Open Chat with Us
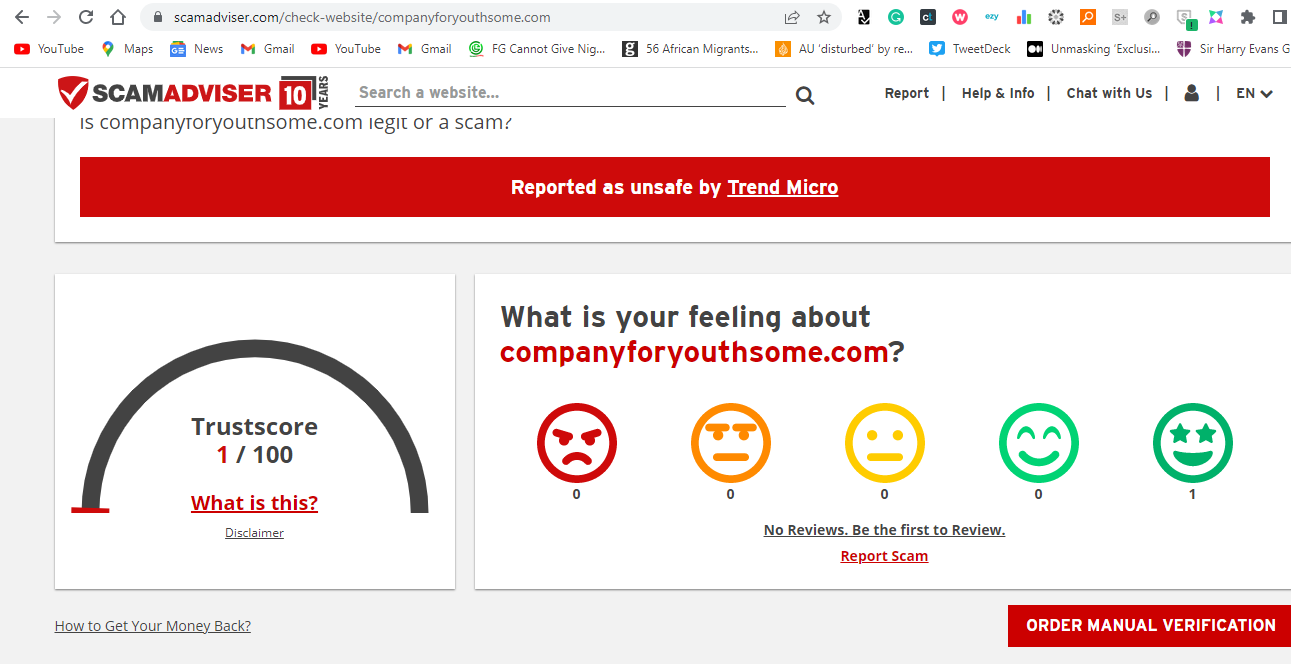Image resolution: width=1291 pixels, height=664 pixels. point(1109,93)
